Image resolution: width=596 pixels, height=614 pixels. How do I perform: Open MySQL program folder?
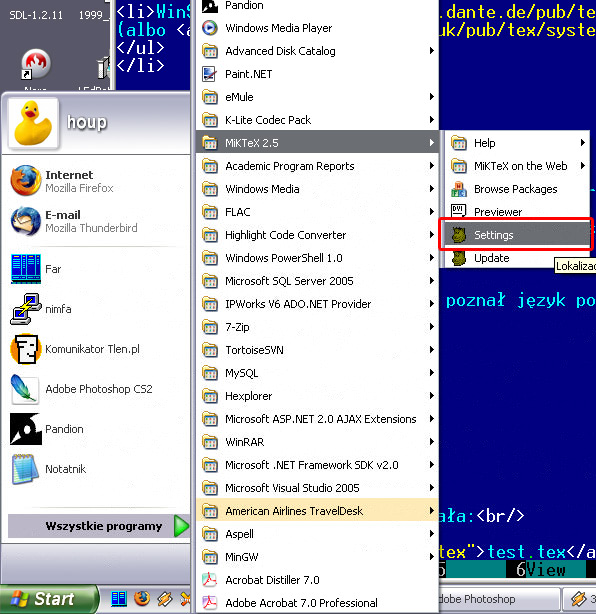pyautogui.click(x=317, y=373)
